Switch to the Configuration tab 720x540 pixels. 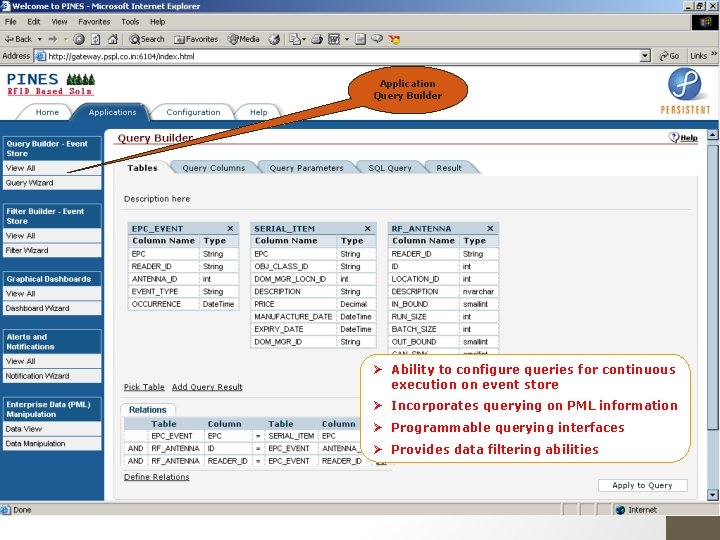193,112
